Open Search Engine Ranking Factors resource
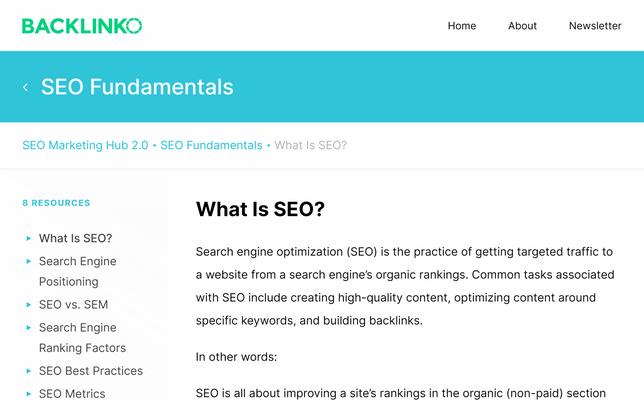Screen dimensions: 644x400 [x=82, y=337]
